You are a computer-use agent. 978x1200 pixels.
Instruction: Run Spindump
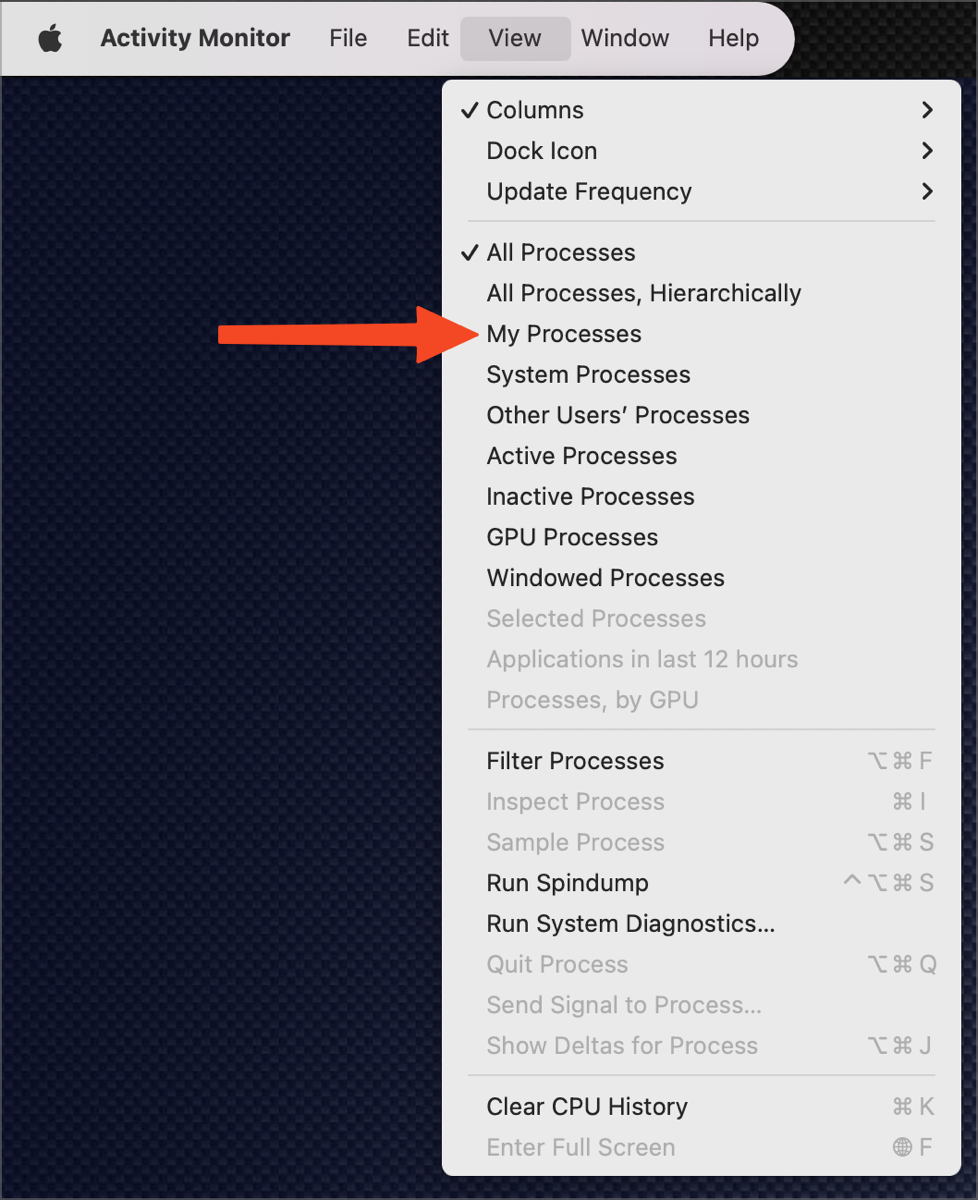(567, 883)
